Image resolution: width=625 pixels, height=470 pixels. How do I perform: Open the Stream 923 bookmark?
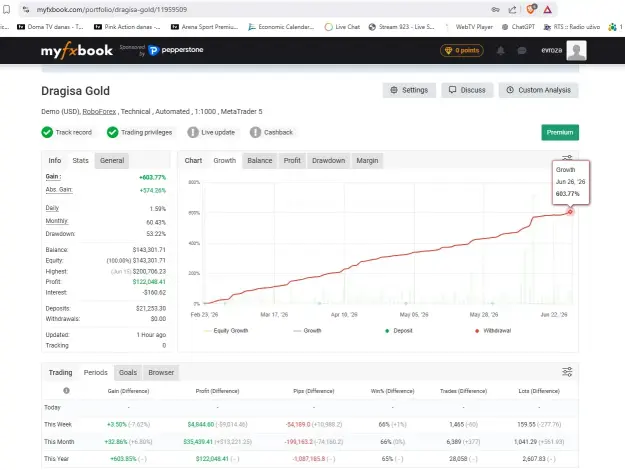(402, 27)
